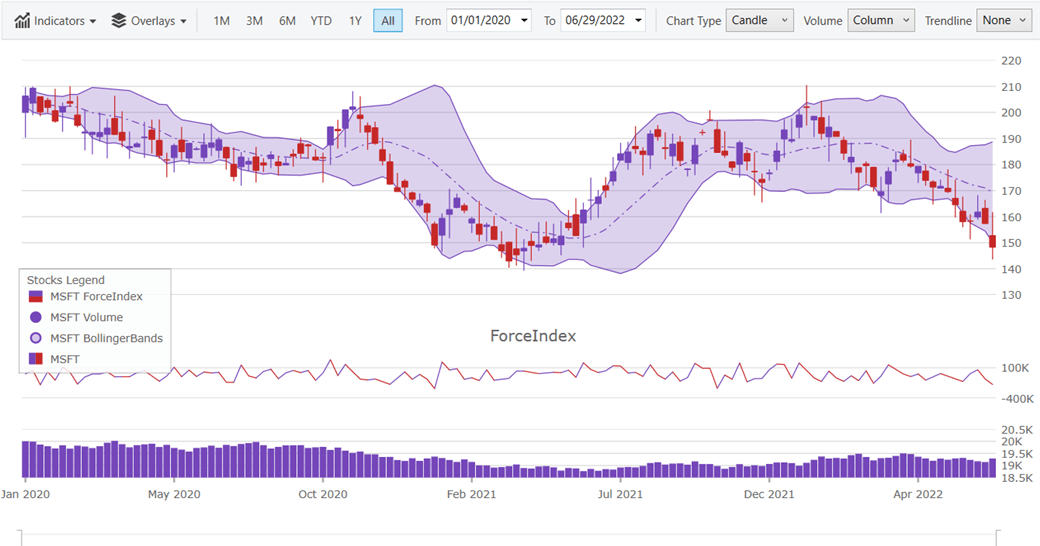Viewport: 1040px width, 546px height.
Task: Switch range to YTD
Action: click(321, 21)
